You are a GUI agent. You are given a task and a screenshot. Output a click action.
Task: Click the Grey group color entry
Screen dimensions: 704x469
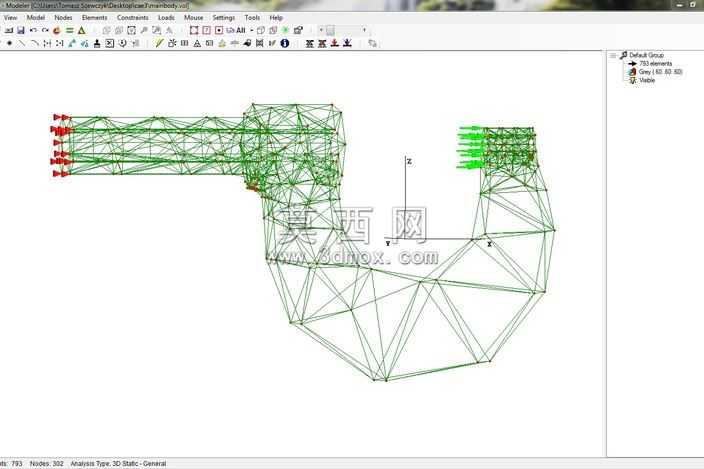pyautogui.click(x=660, y=72)
